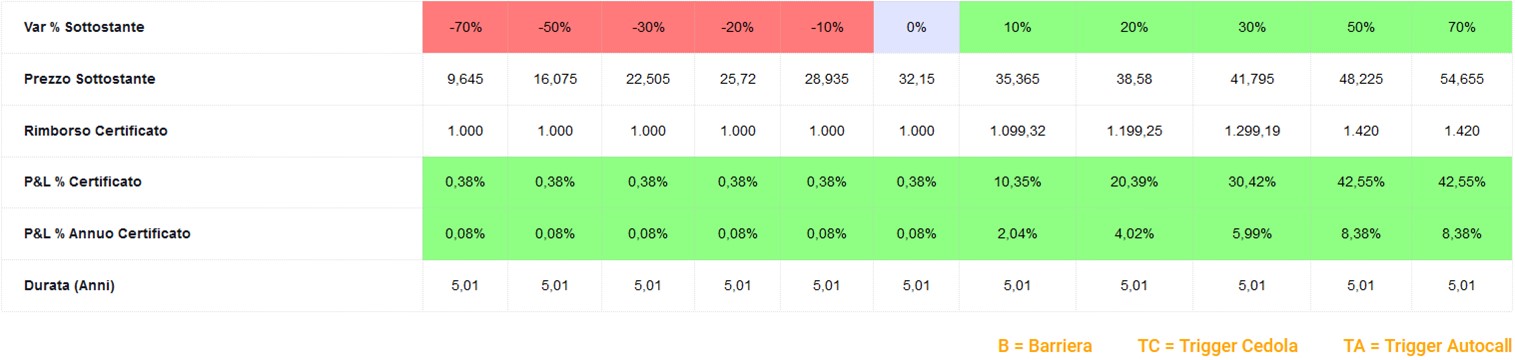Select the 1.420 reimbursement under 70%

click(x=1461, y=131)
